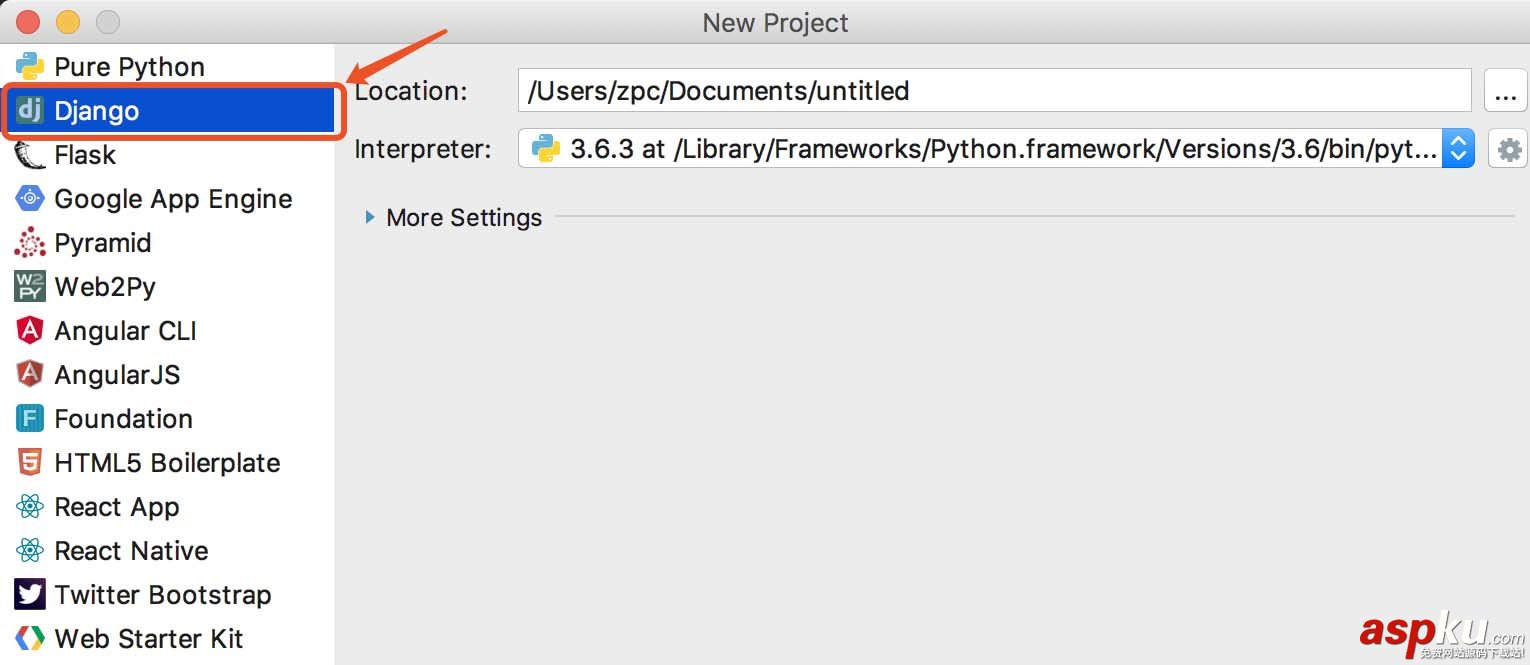Browse for a location using the ellipsis button

pos(1505,90)
